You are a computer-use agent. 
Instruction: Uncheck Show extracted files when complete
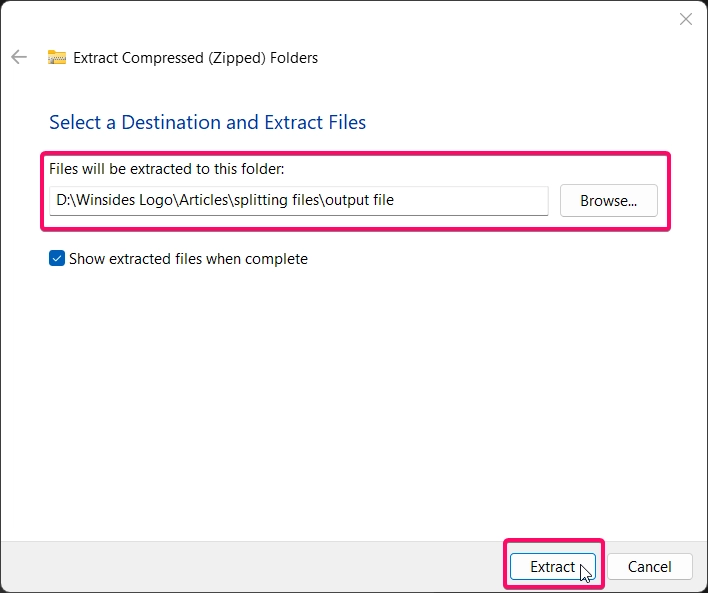pos(57,258)
